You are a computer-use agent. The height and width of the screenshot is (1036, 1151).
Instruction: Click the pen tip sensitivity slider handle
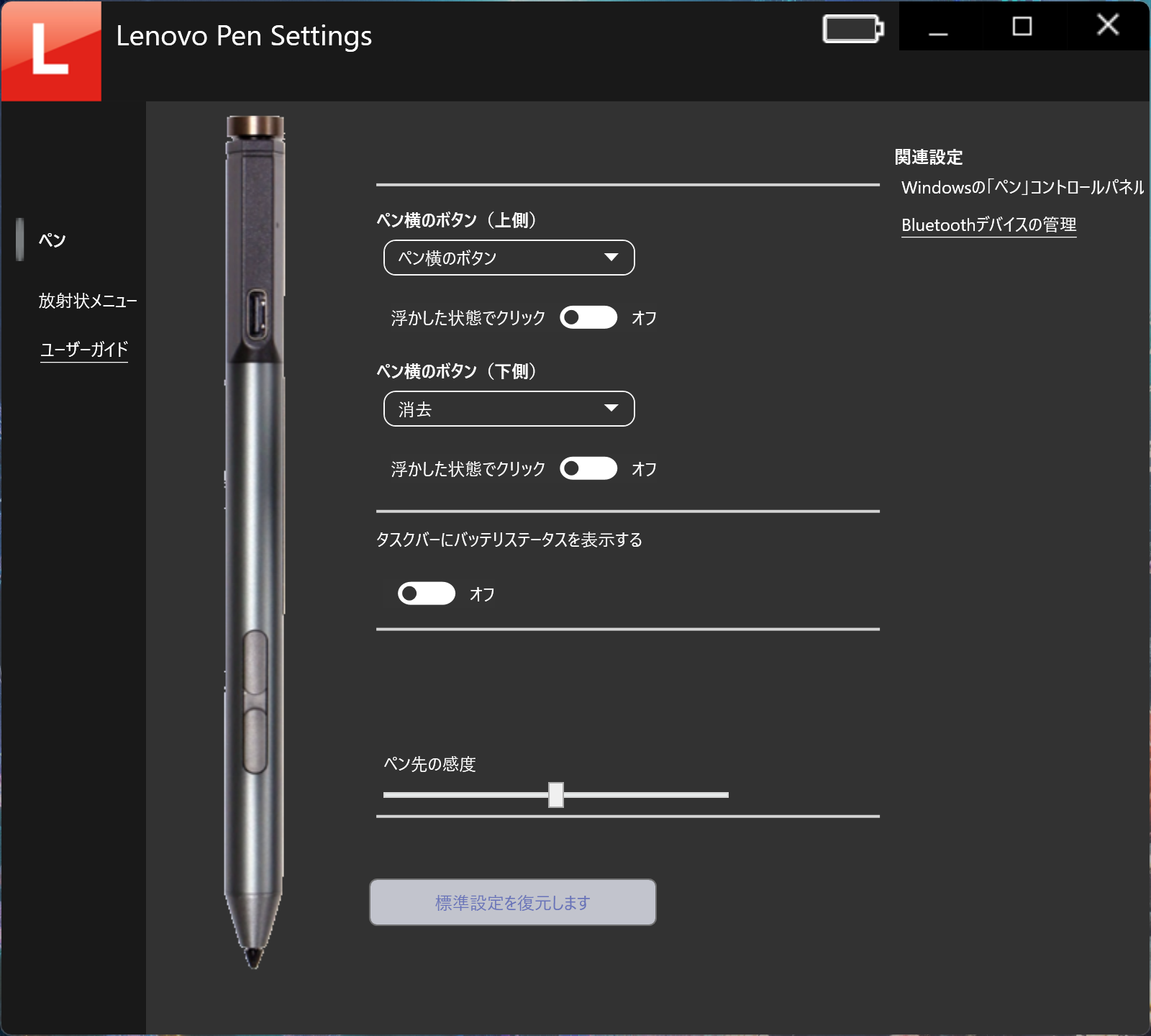coord(555,795)
